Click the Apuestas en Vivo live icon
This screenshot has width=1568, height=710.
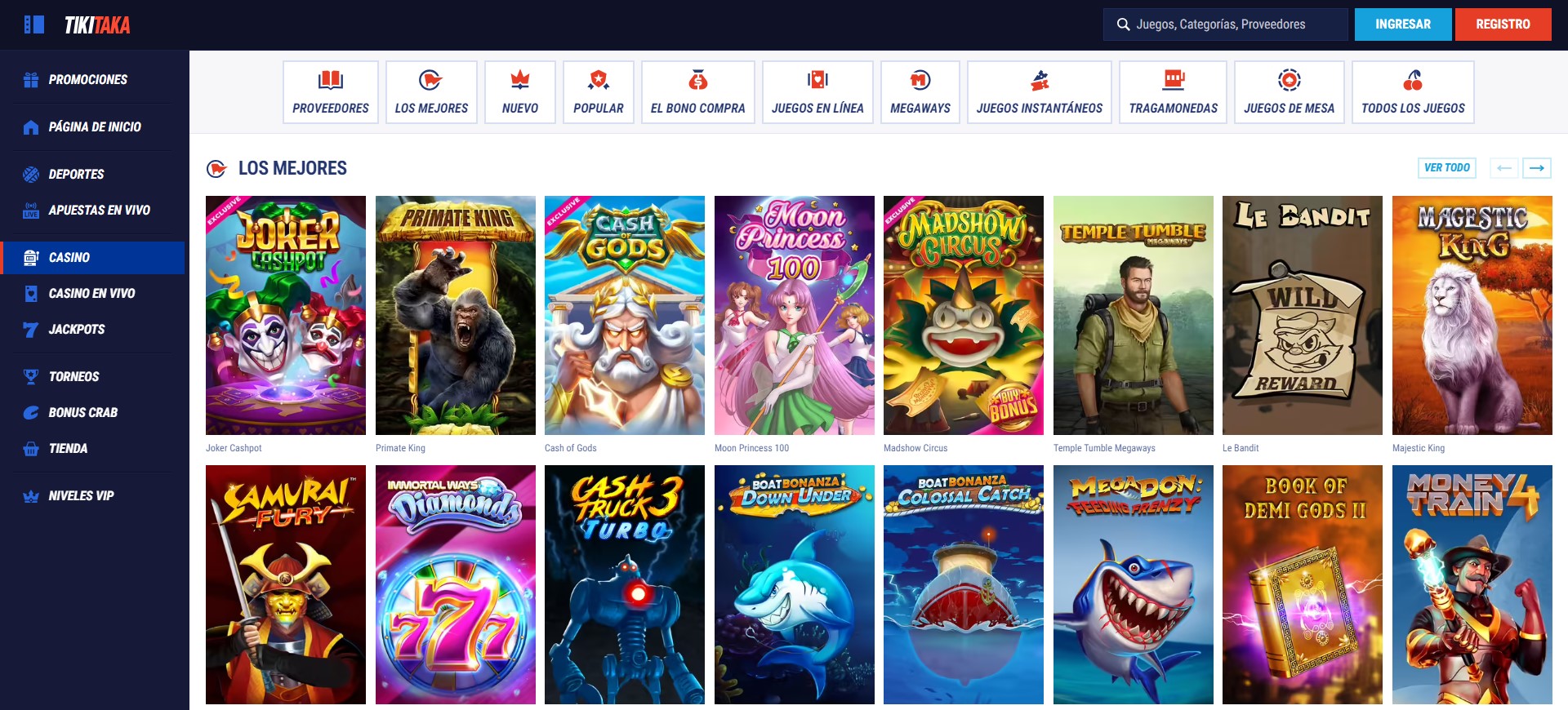[31, 211]
